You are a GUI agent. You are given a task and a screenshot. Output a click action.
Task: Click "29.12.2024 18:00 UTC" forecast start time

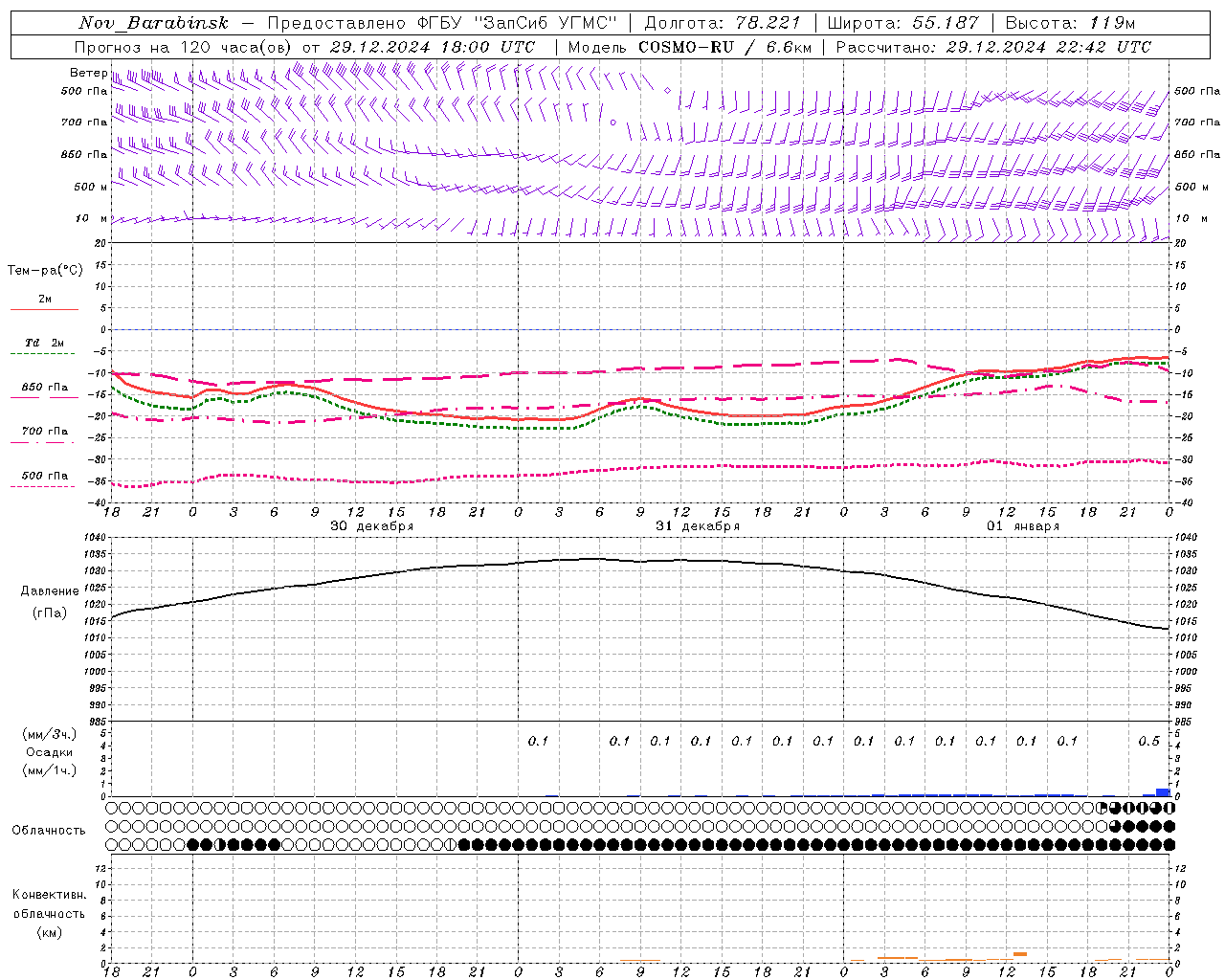tap(433, 47)
